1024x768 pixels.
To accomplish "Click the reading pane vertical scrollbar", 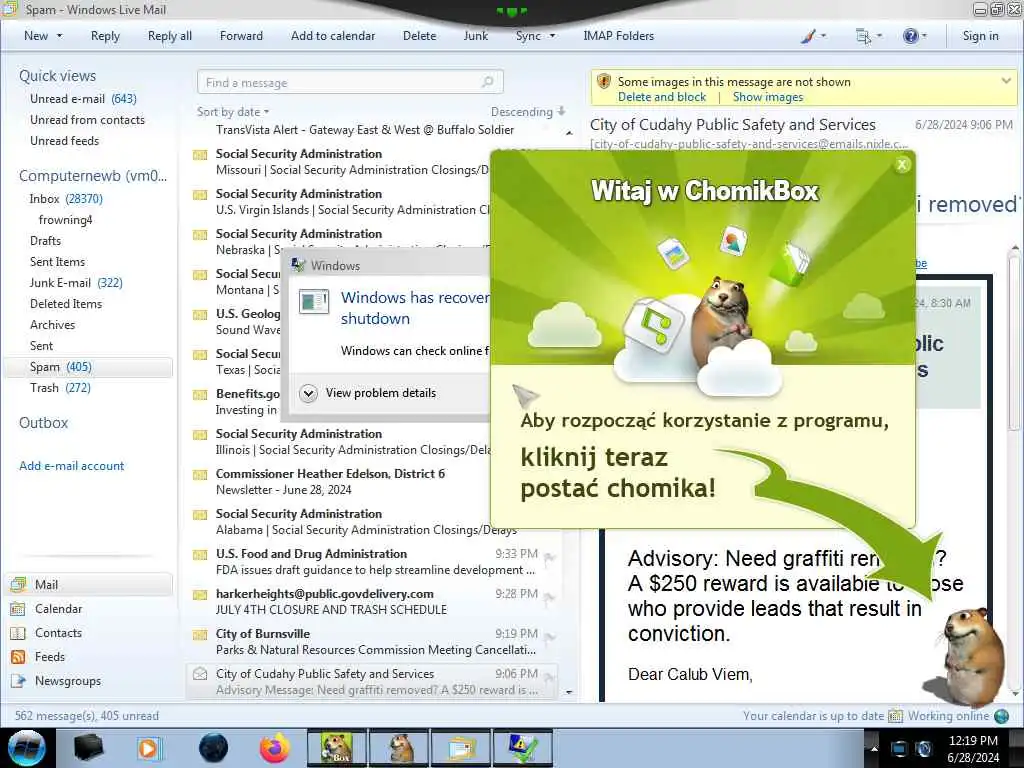I will [1014, 340].
